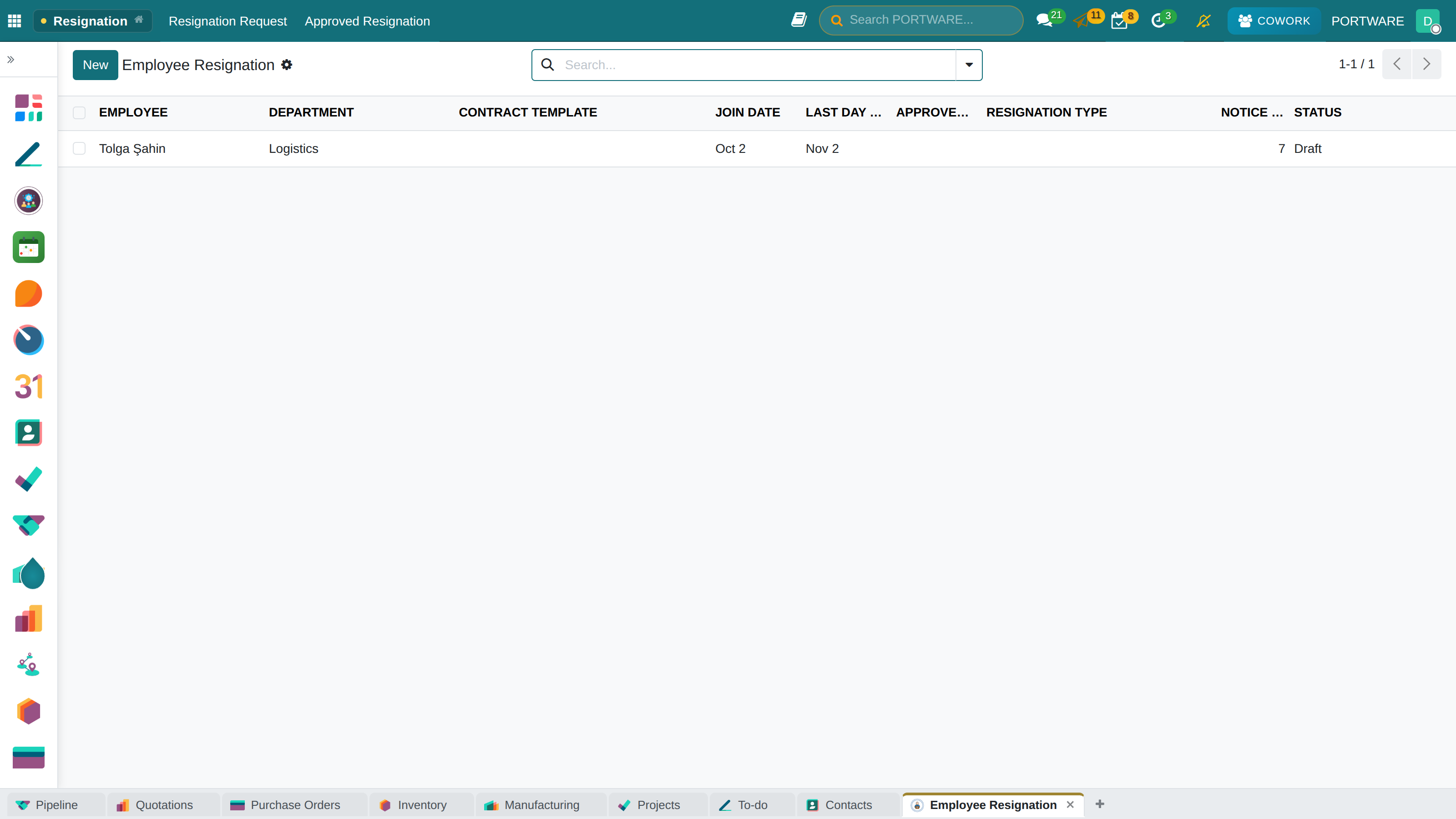Expand the sidebar with double chevron
Image resolution: width=1456 pixels, height=819 pixels.
point(11,59)
